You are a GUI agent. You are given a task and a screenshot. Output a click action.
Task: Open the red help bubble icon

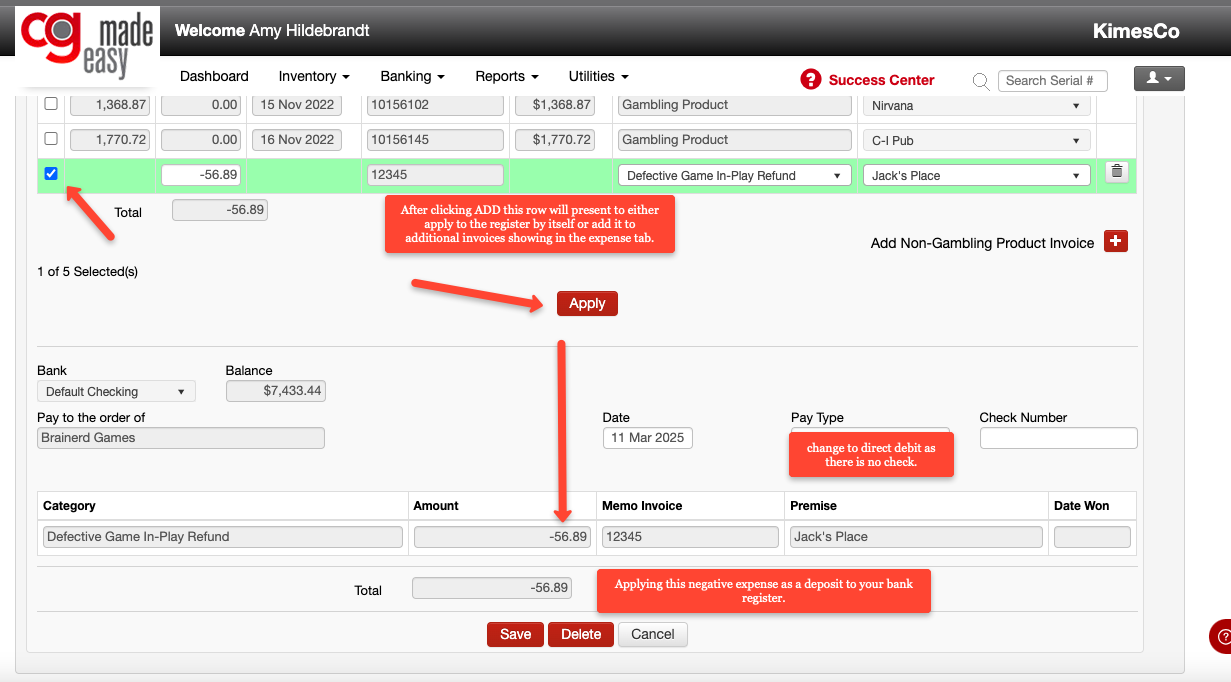(x=1220, y=636)
